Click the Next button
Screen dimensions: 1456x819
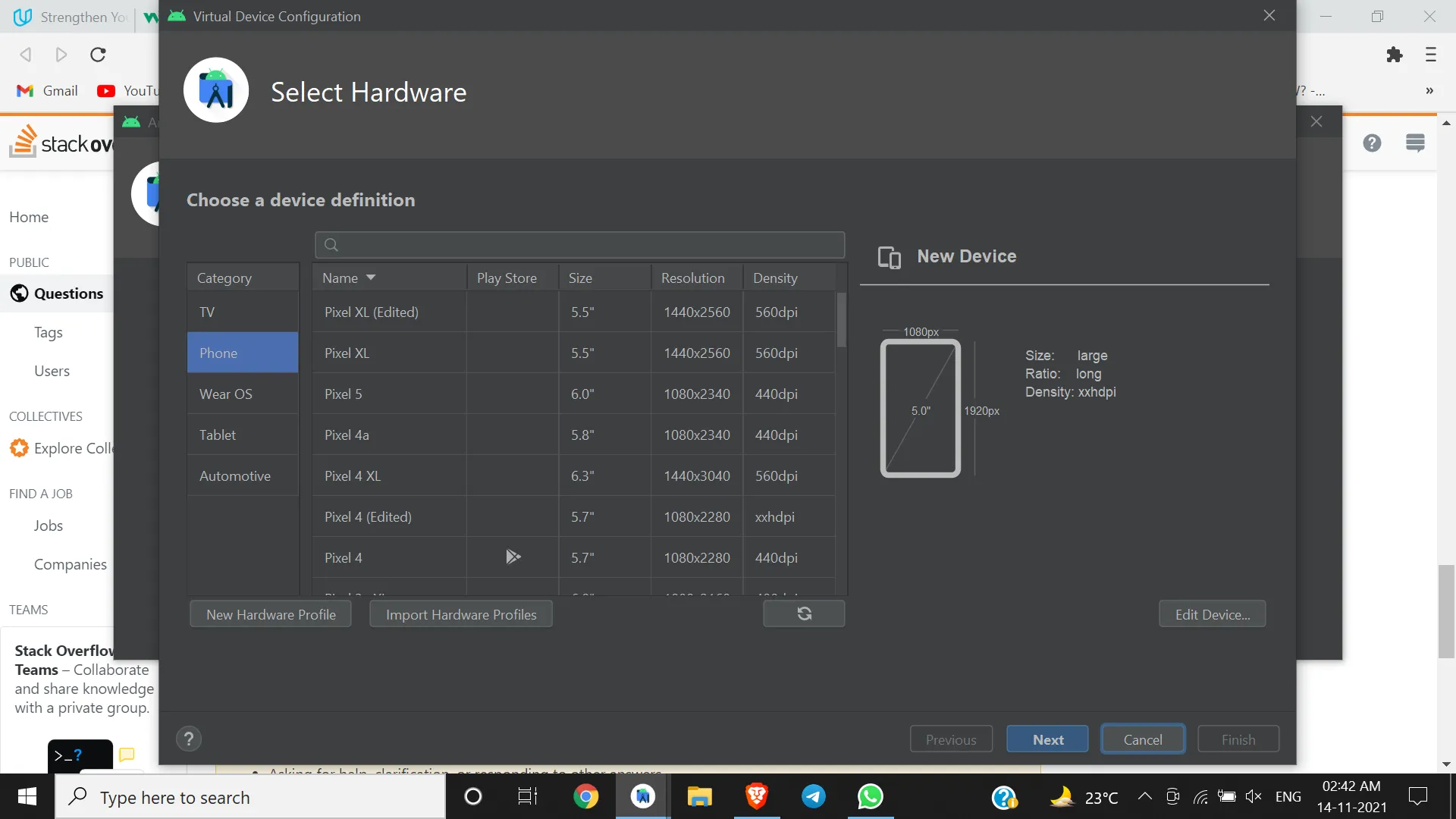coord(1047,739)
